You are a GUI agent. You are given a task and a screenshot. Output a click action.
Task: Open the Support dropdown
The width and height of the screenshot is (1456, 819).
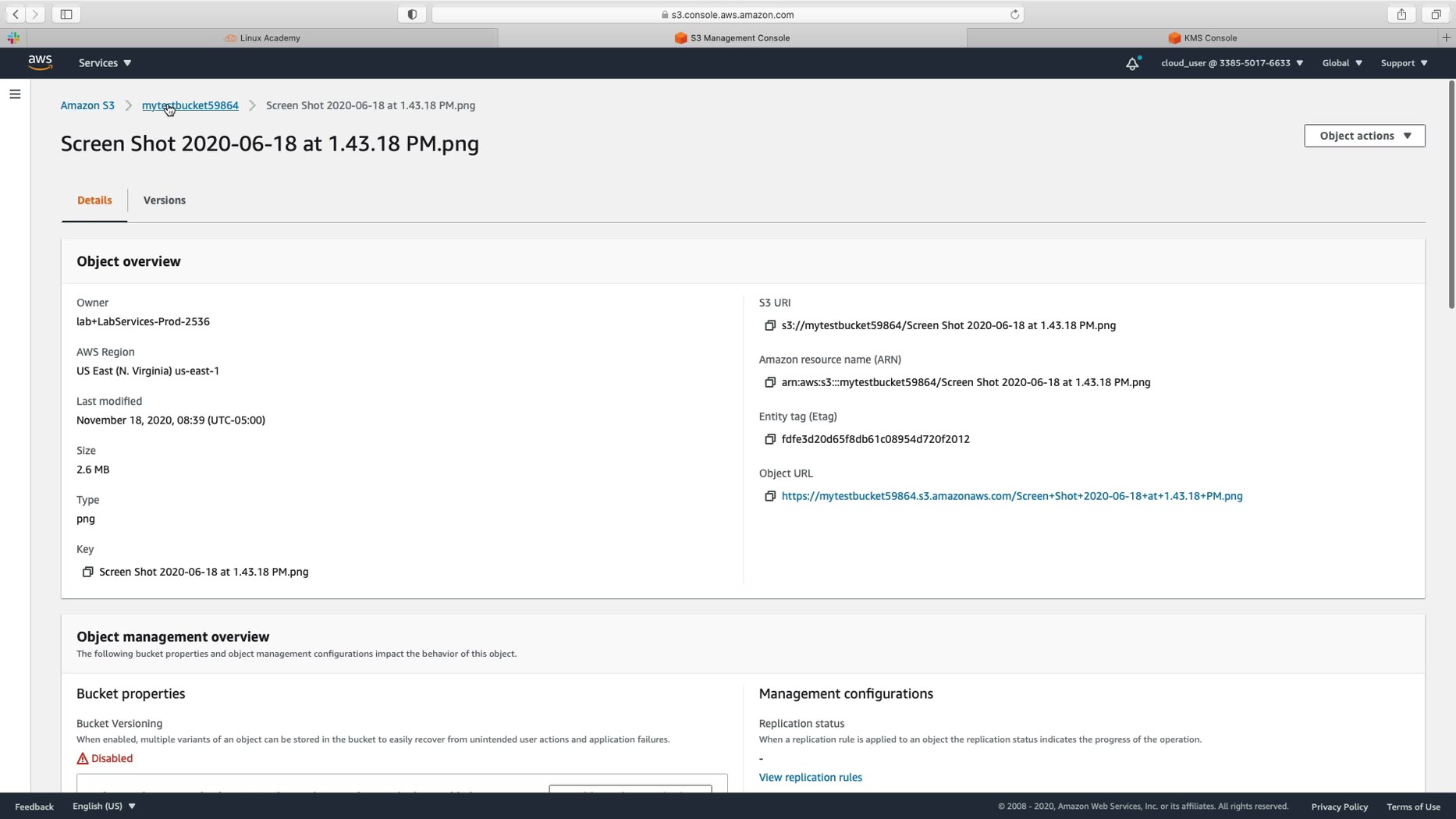click(x=1404, y=63)
